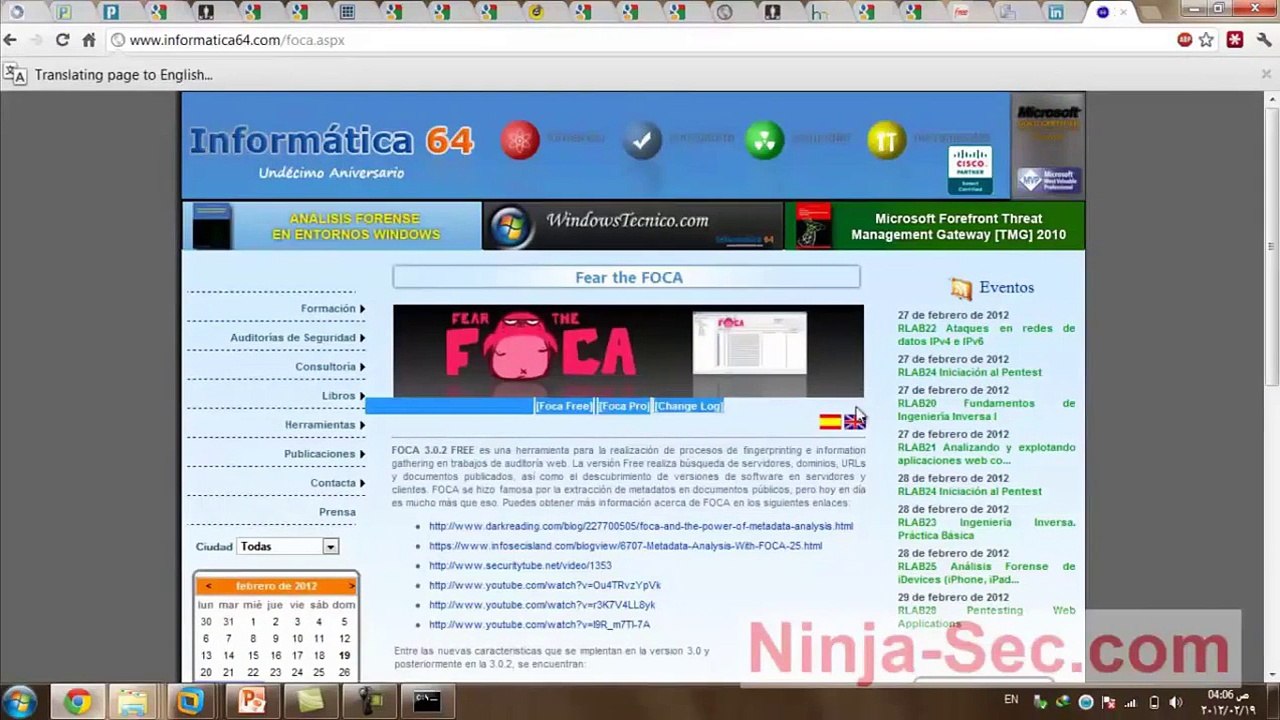This screenshot has width=1280, height=720.
Task: Dismiss the translation bar with its X
Action: 1266,74
